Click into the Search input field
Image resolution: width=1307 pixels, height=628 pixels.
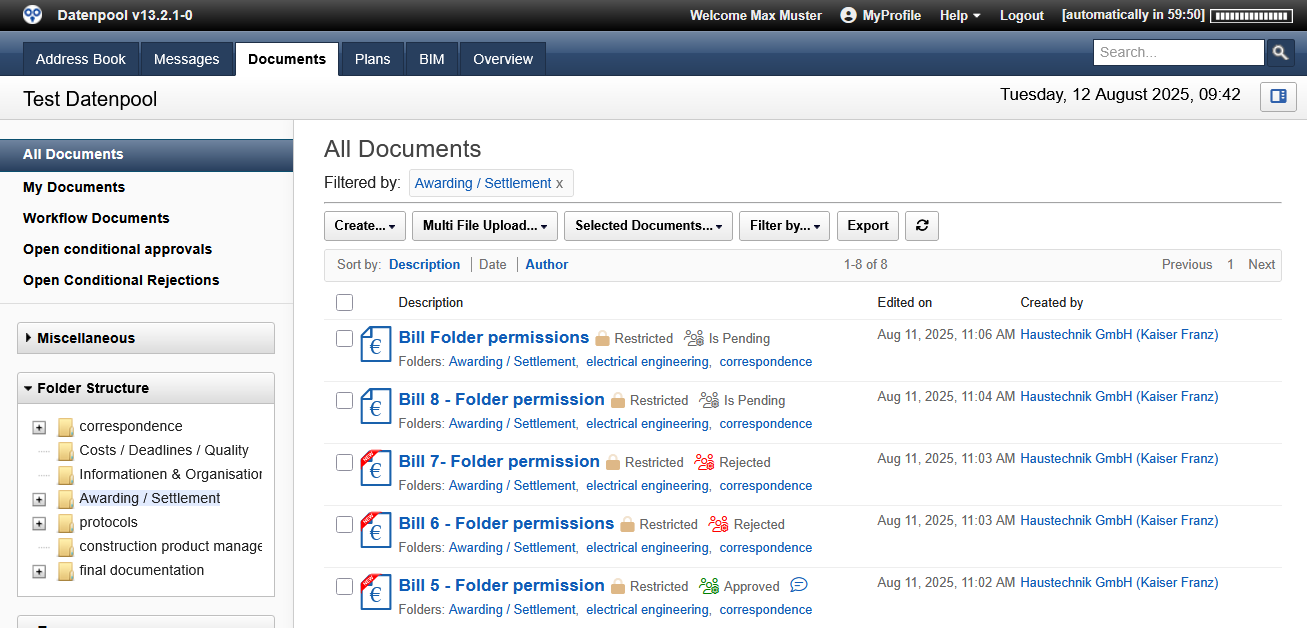(x=1178, y=53)
